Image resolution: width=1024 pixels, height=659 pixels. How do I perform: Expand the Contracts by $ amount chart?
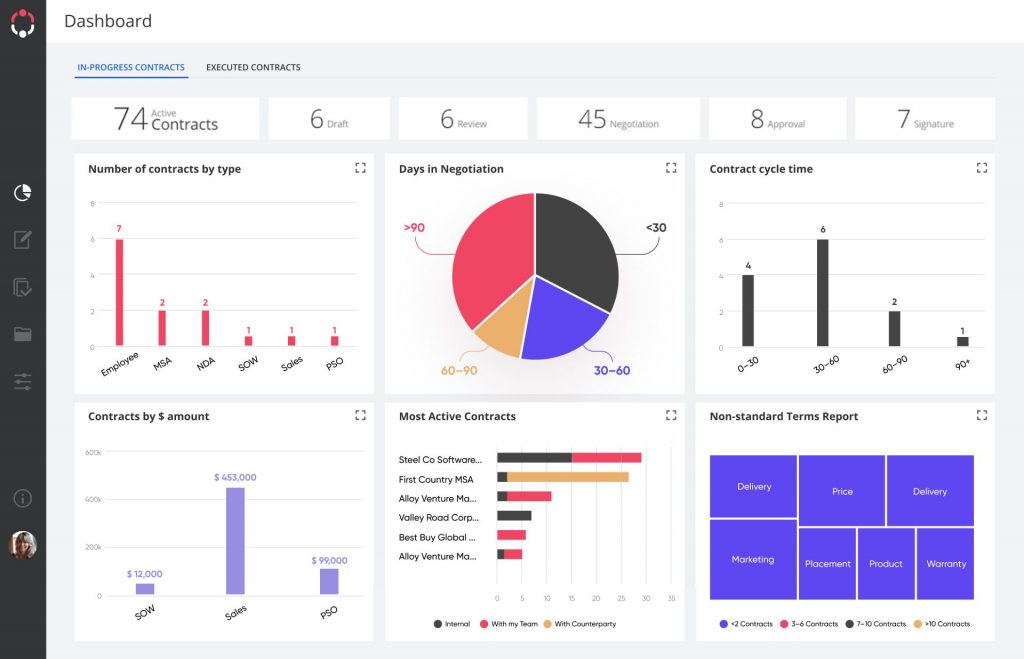point(360,415)
